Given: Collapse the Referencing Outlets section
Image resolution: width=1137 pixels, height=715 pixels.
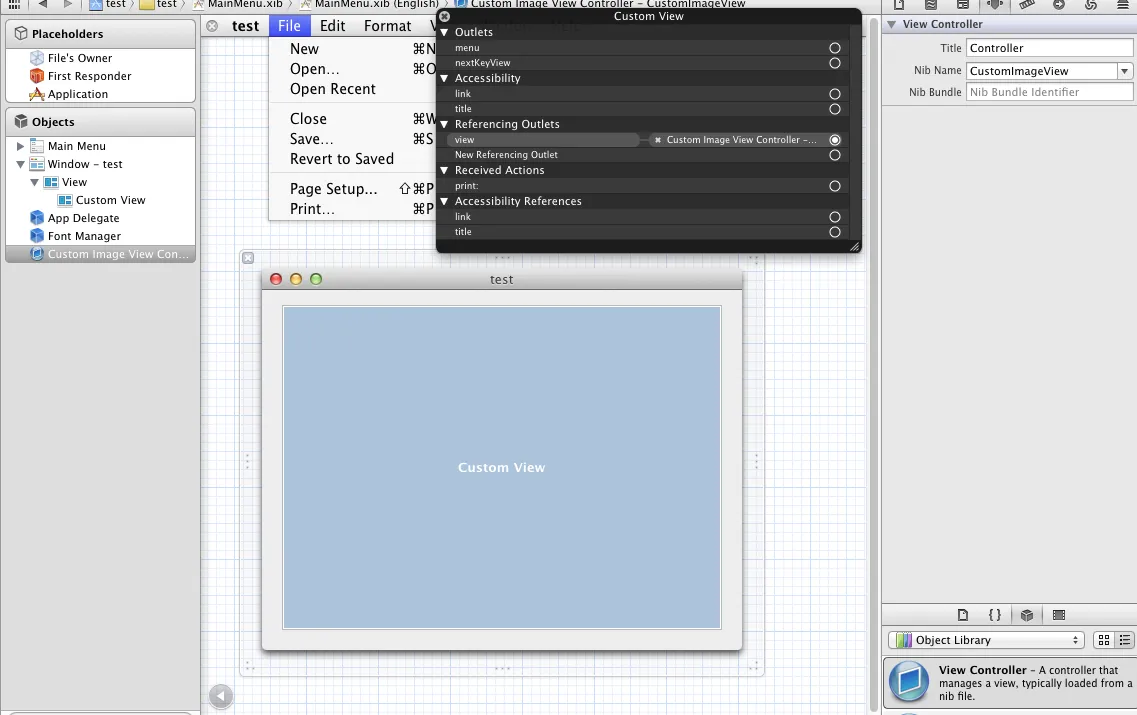Looking at the screenshot, I should click(x=445, y=125).
